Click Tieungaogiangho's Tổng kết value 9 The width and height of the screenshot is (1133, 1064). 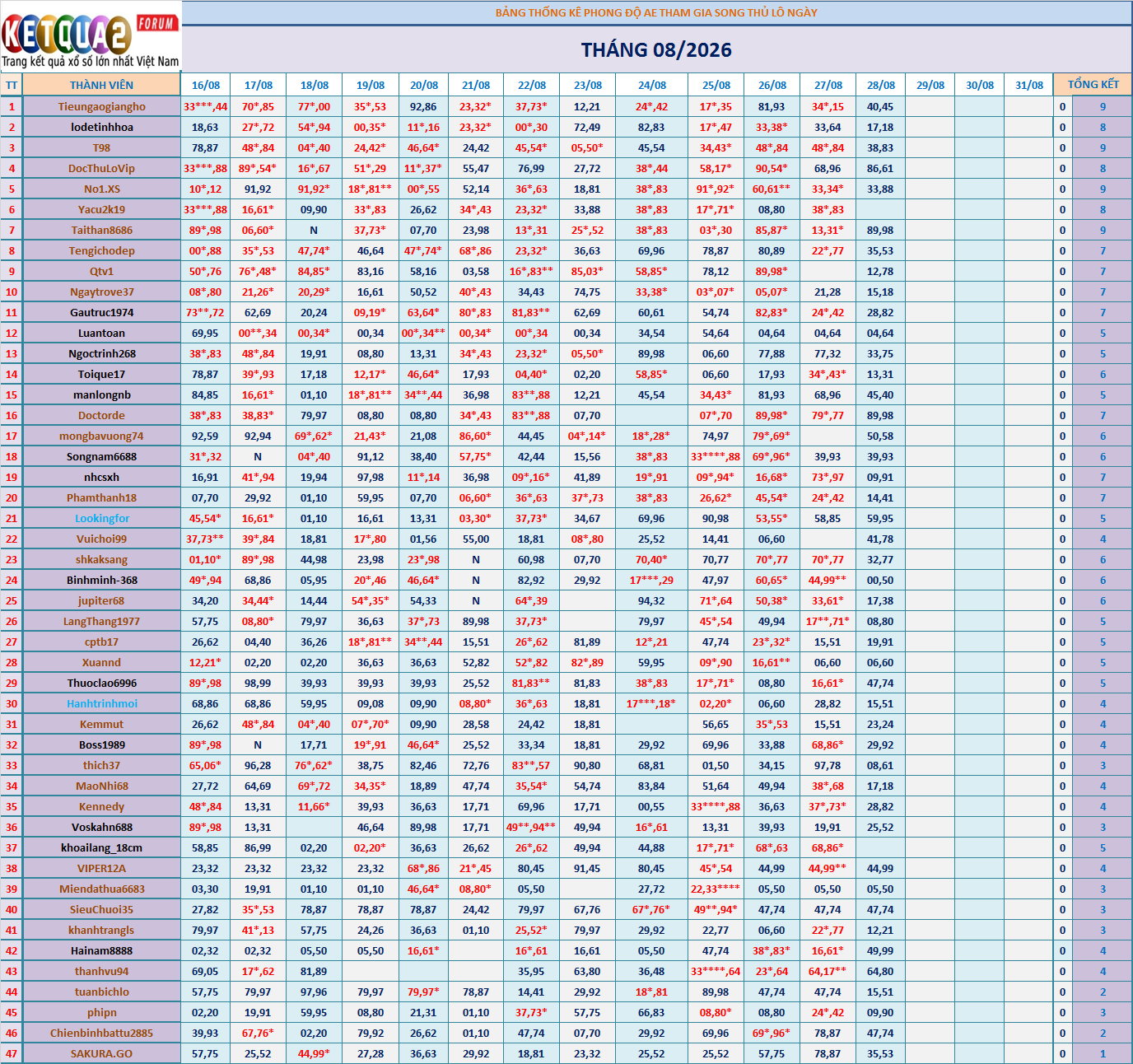pos(1103,106)
